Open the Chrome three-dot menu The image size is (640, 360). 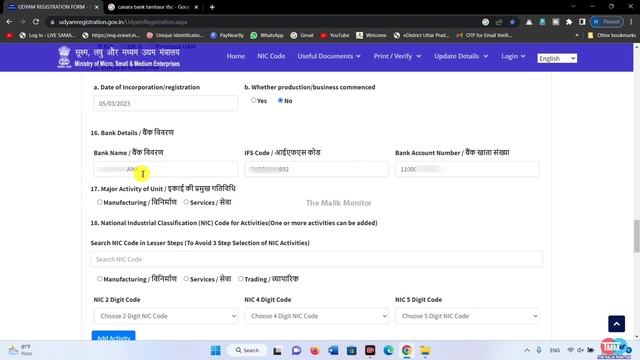631,22
